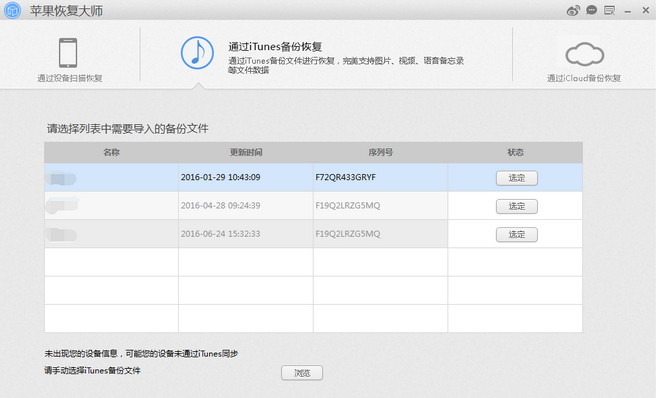Click blurred name in 2016-06-24 row

pyautogui.click(x=62, y=234)
